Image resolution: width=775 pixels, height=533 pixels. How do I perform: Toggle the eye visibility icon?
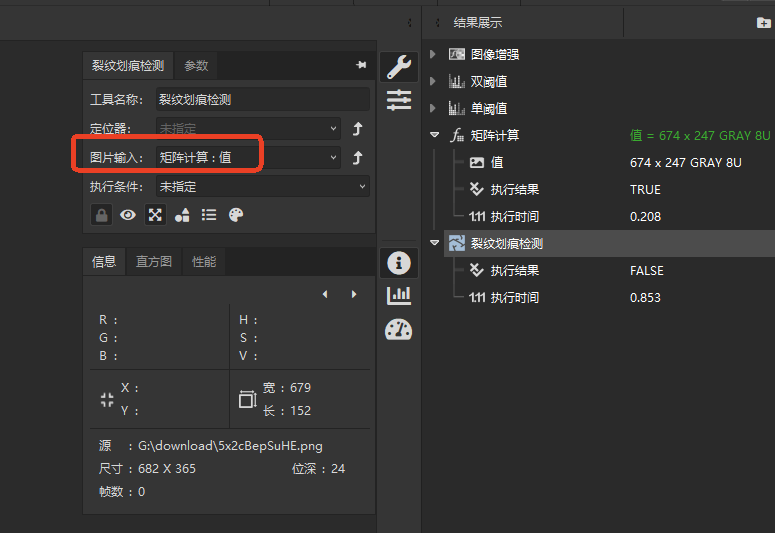tap(128, 215)
